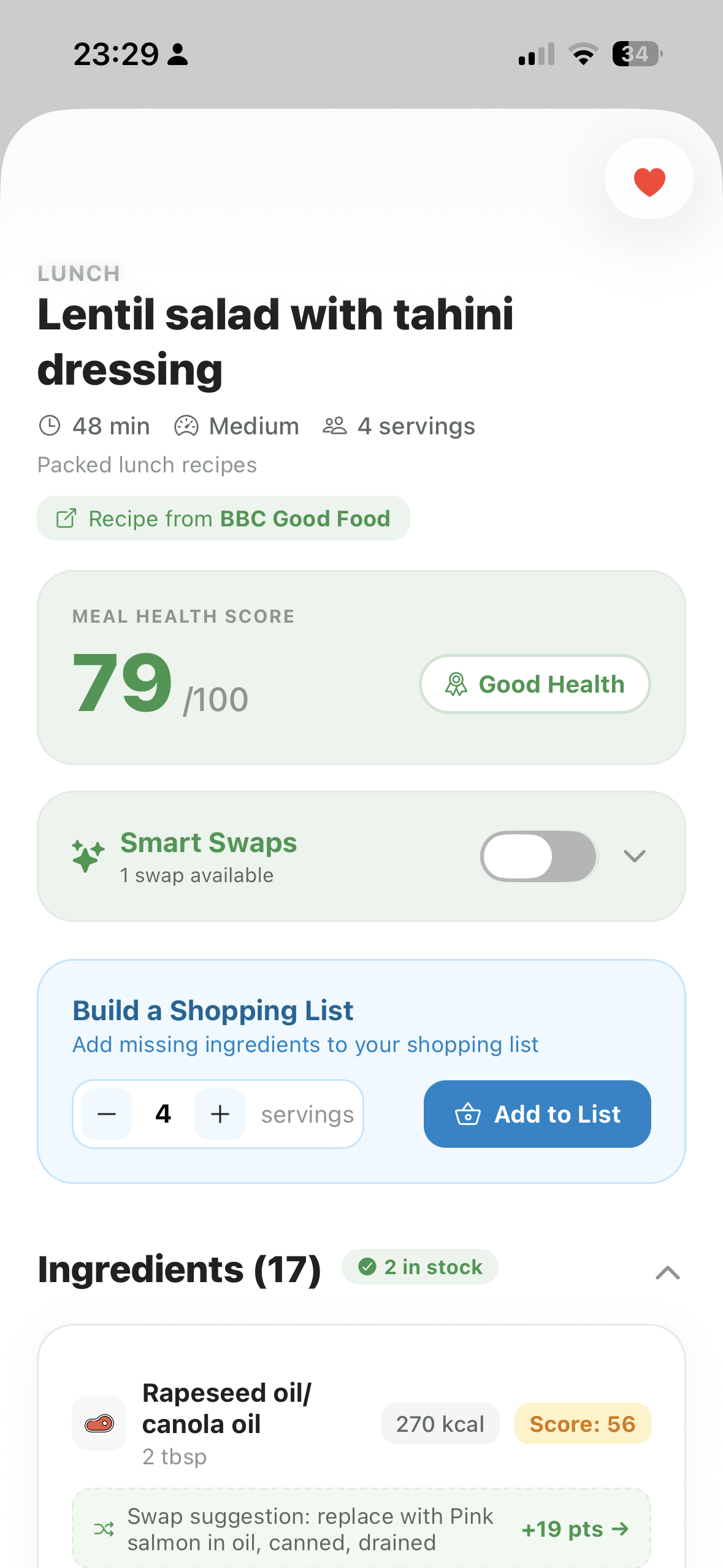Tap the people icon beside 4 servings
This screenshot has width=723, height=1568.
point(335,426)
